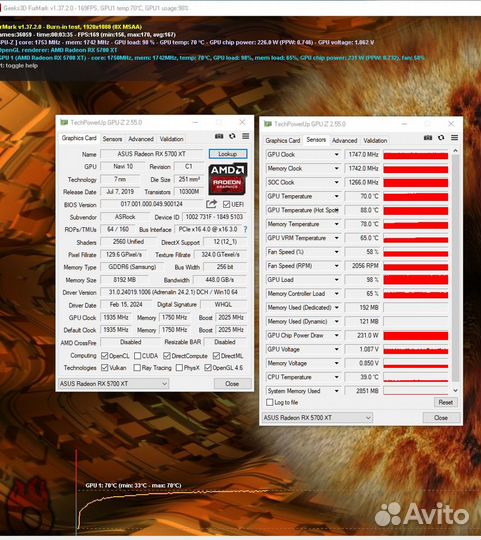
Task: Take a screenshot with the camera icon in the Graphics Card window
Action: tap(219, 136)
